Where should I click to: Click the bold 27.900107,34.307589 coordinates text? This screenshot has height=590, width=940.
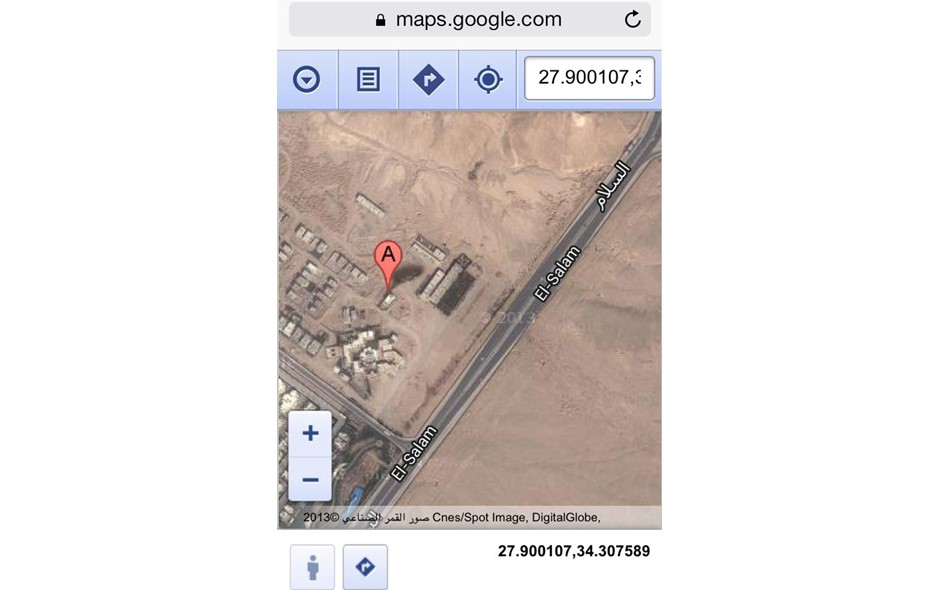[574, 551]
